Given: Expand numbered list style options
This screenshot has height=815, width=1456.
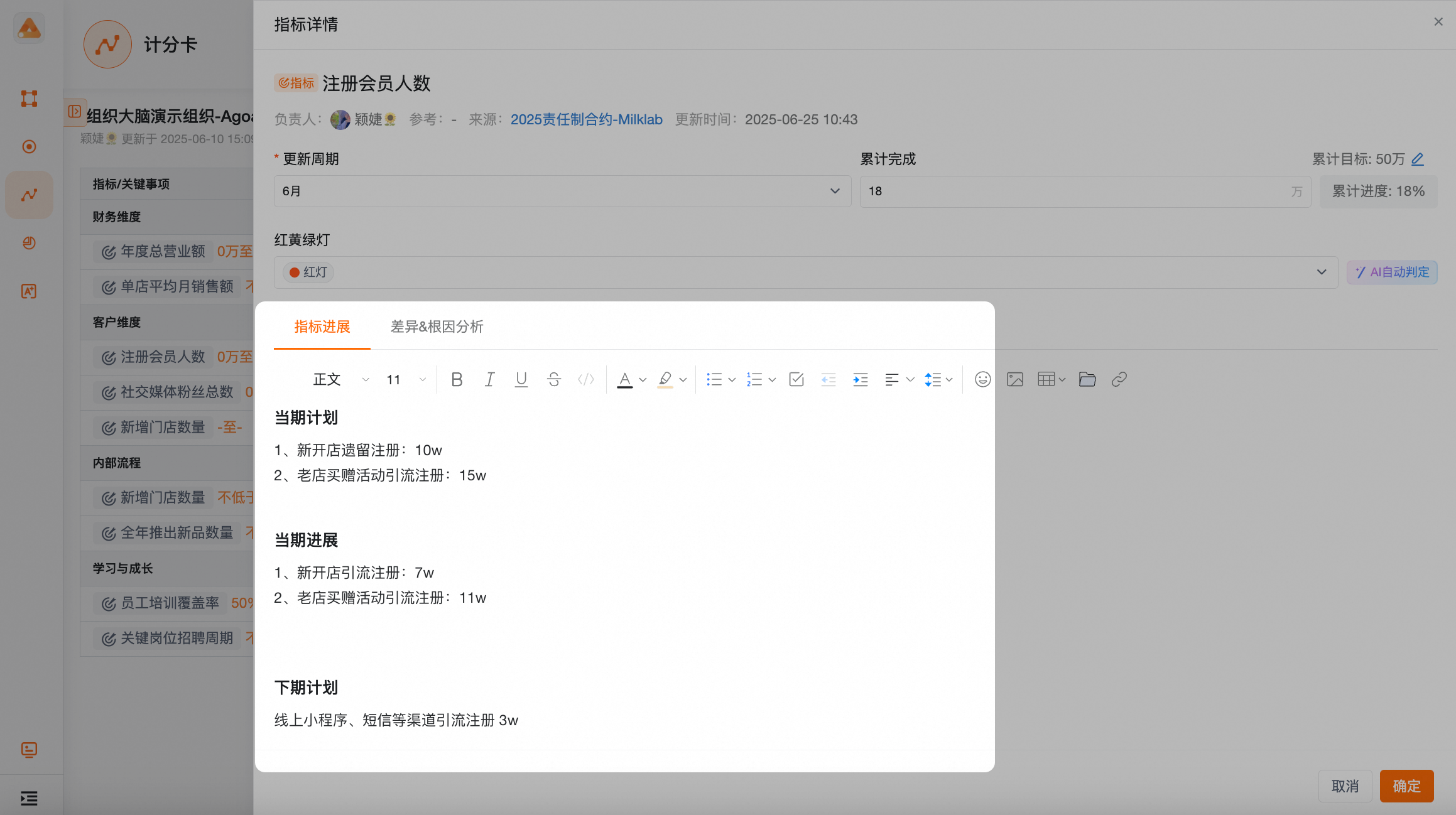Looking at the screenshot, I should point(772,380).
